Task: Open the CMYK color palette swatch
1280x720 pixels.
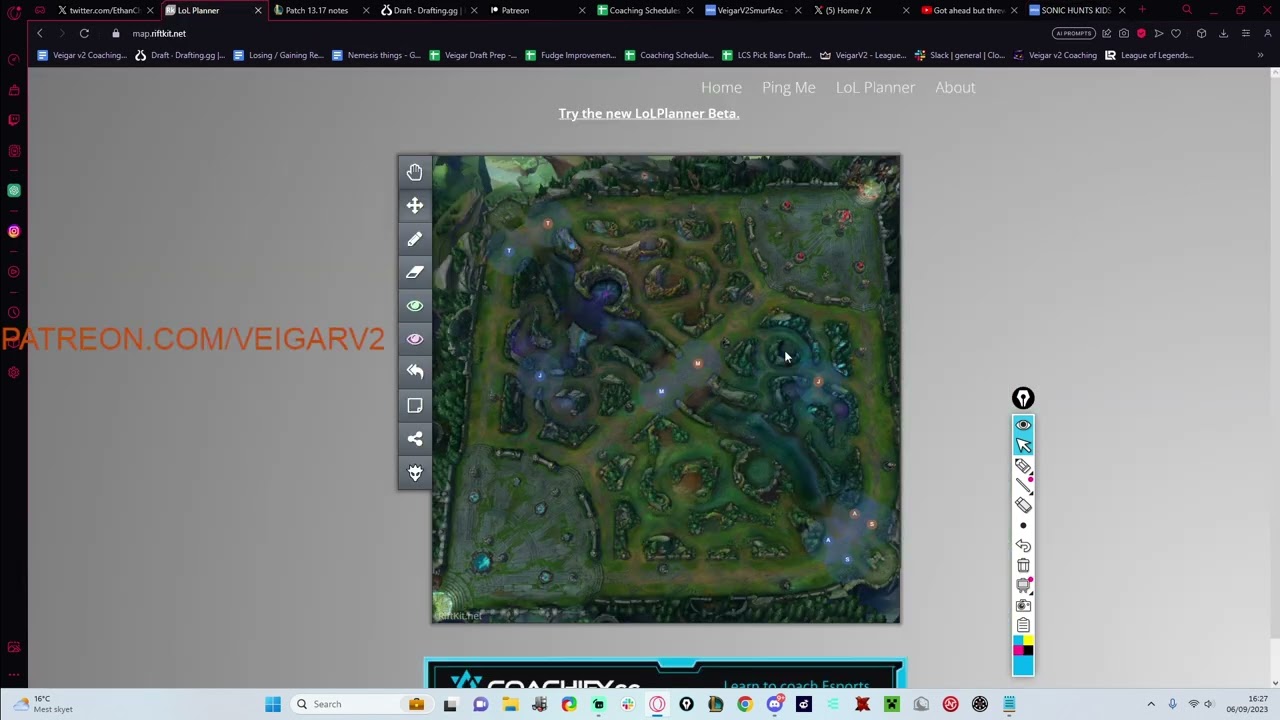Action: tap(1023, 645)
